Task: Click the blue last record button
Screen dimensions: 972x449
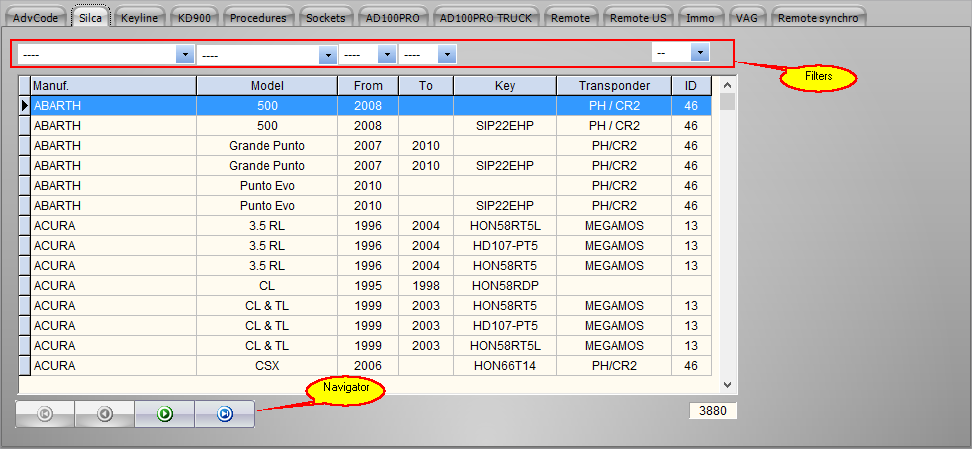Action: pyautogui.click(x=224, y=414)
